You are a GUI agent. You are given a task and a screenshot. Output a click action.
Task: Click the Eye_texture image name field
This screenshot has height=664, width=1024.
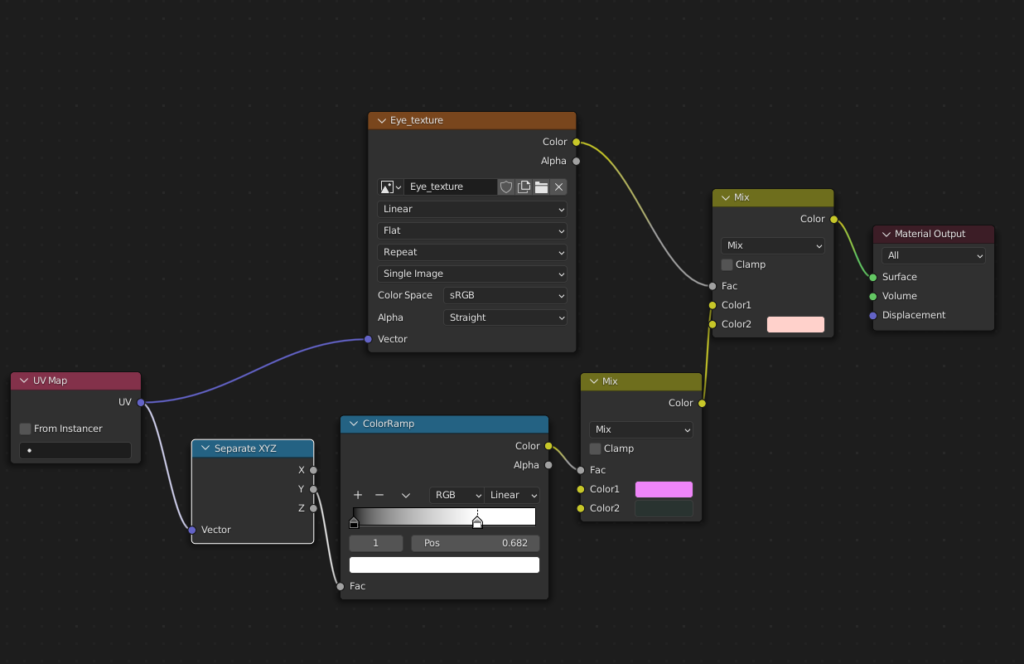tap(450, 187)
